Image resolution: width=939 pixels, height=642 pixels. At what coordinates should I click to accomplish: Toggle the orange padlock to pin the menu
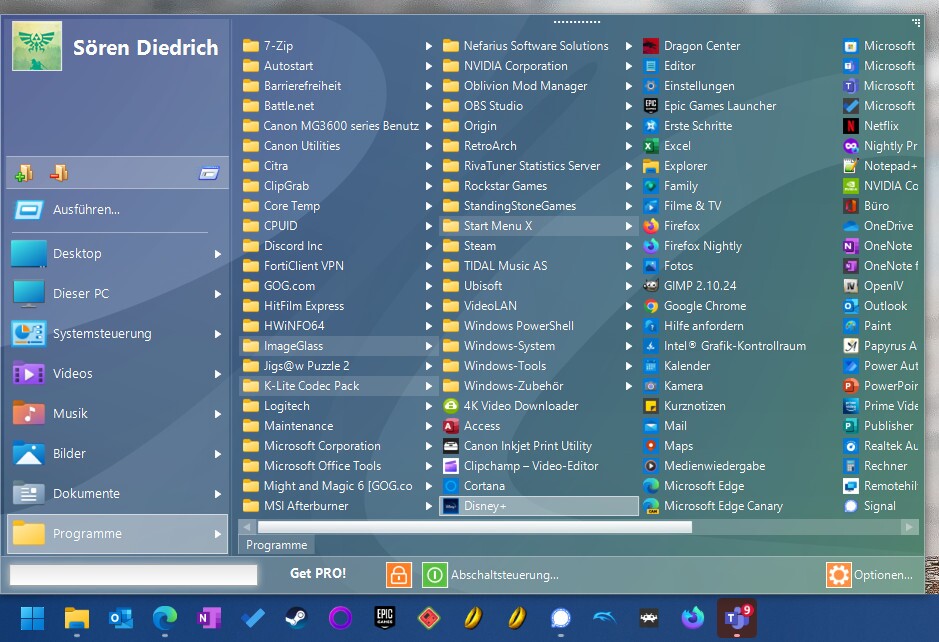point(397,575)
